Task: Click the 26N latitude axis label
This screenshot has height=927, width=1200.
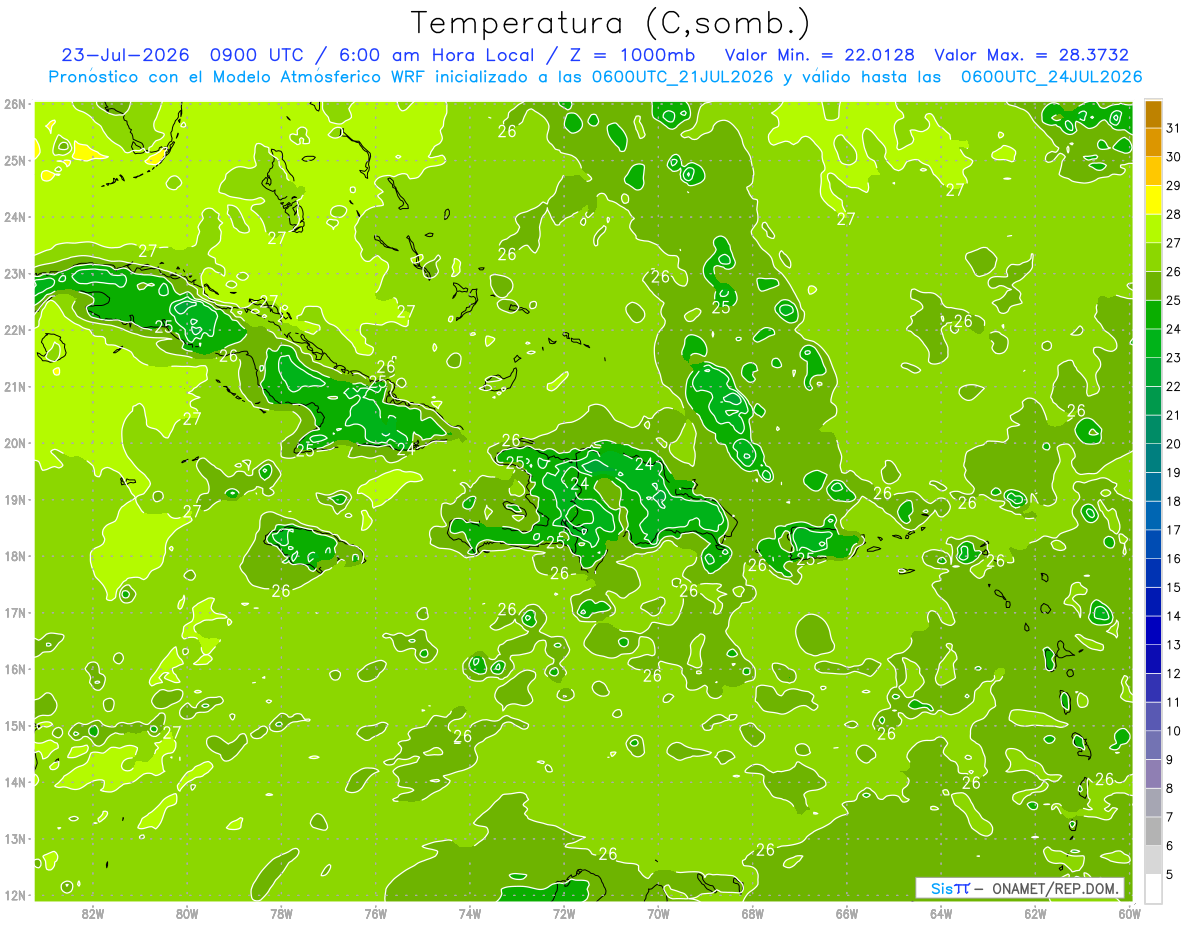Action: [x=14, y=104]
